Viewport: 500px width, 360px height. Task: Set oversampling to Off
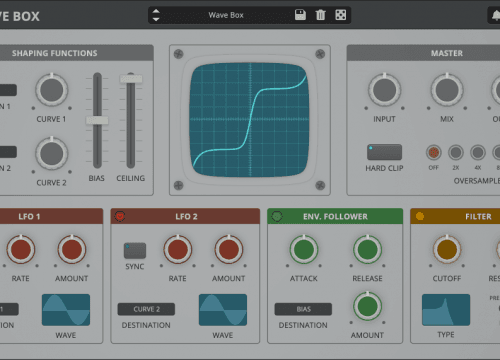(x=433, y=153)
